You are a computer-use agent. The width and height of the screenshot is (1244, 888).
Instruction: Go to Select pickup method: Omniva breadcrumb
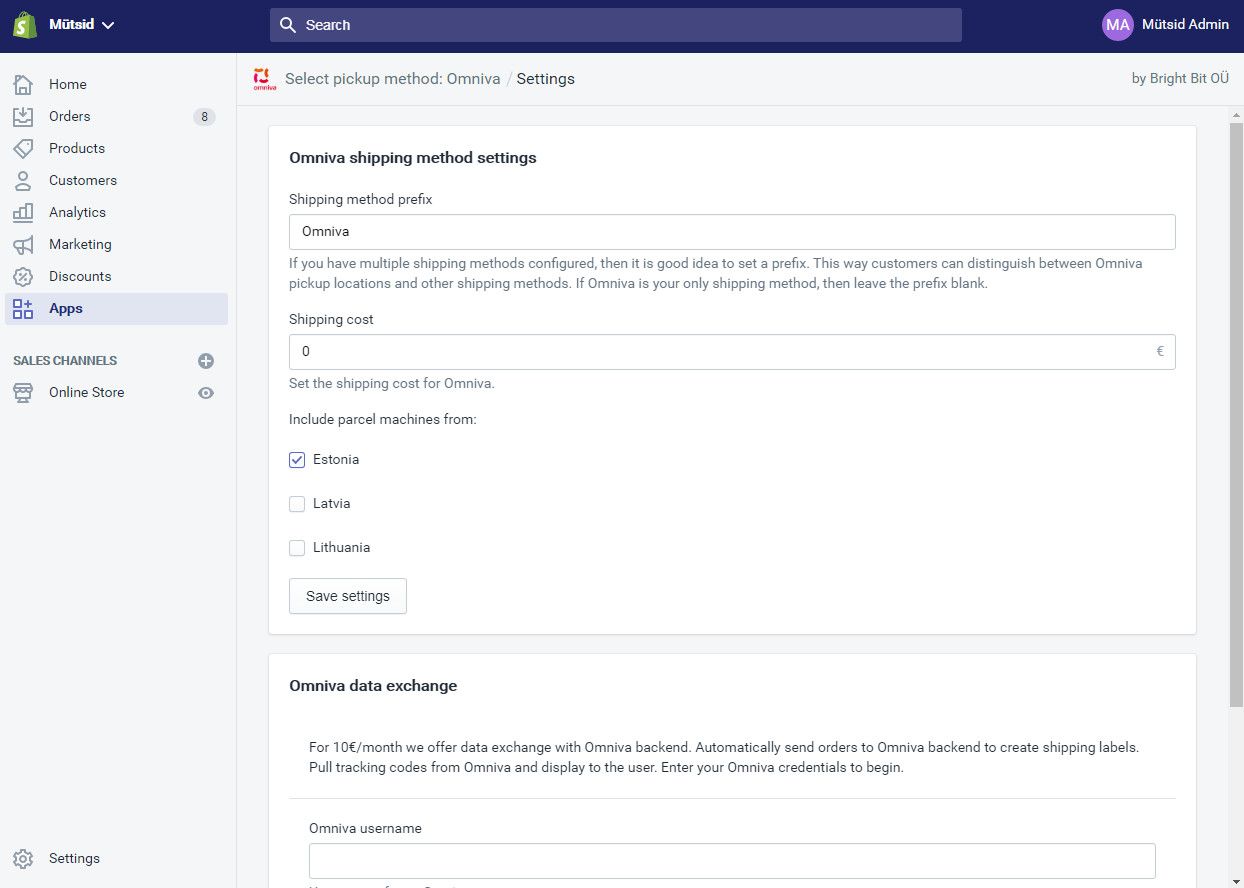393,79
